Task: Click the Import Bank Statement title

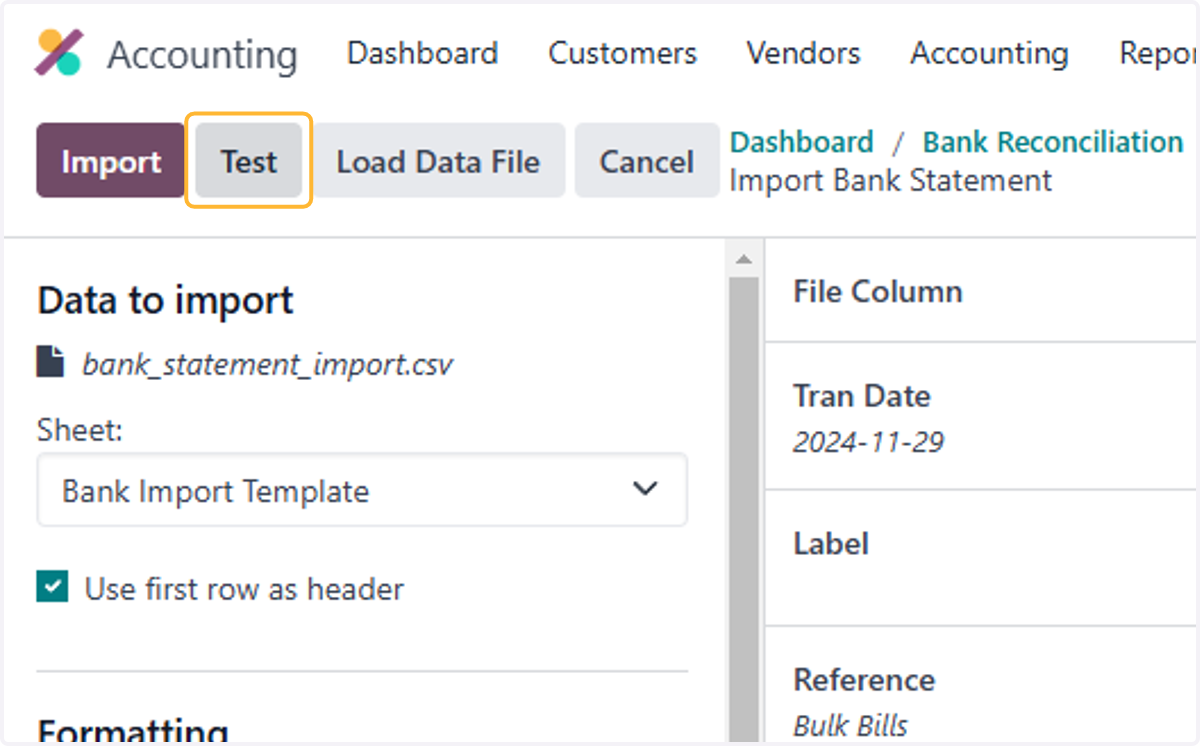Action: pos(891,181)
